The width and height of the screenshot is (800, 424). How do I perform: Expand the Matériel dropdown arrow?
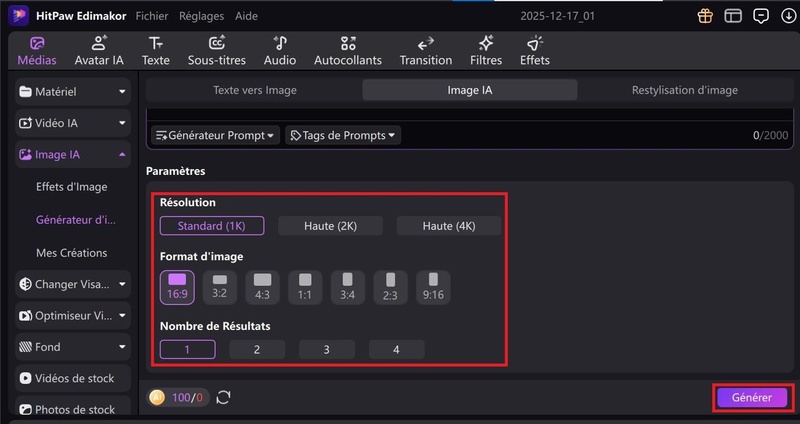tap(122, 92)
